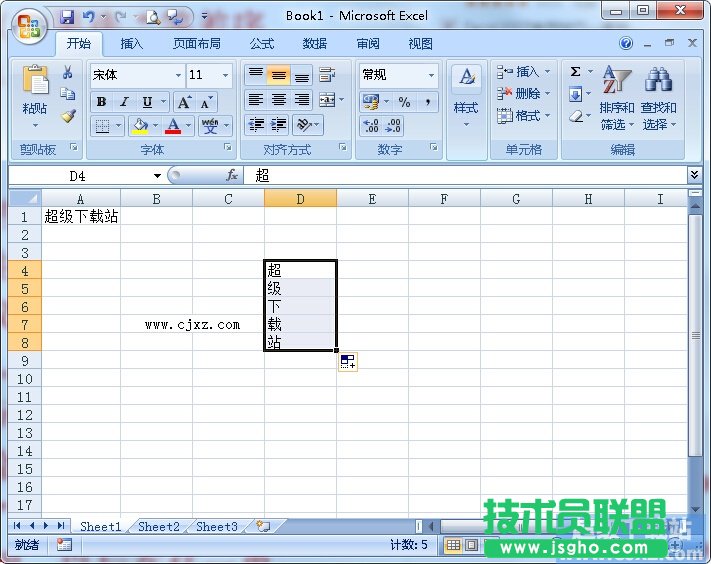This screenshot has width=711, height=564.
Task: Open the 公式 ribbon tab
Action: 262,44
